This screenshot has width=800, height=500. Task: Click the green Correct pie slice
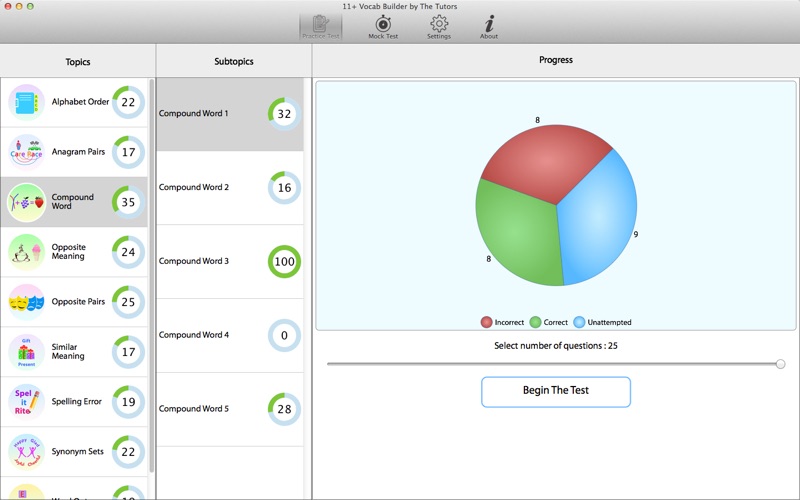pos(515,234)
